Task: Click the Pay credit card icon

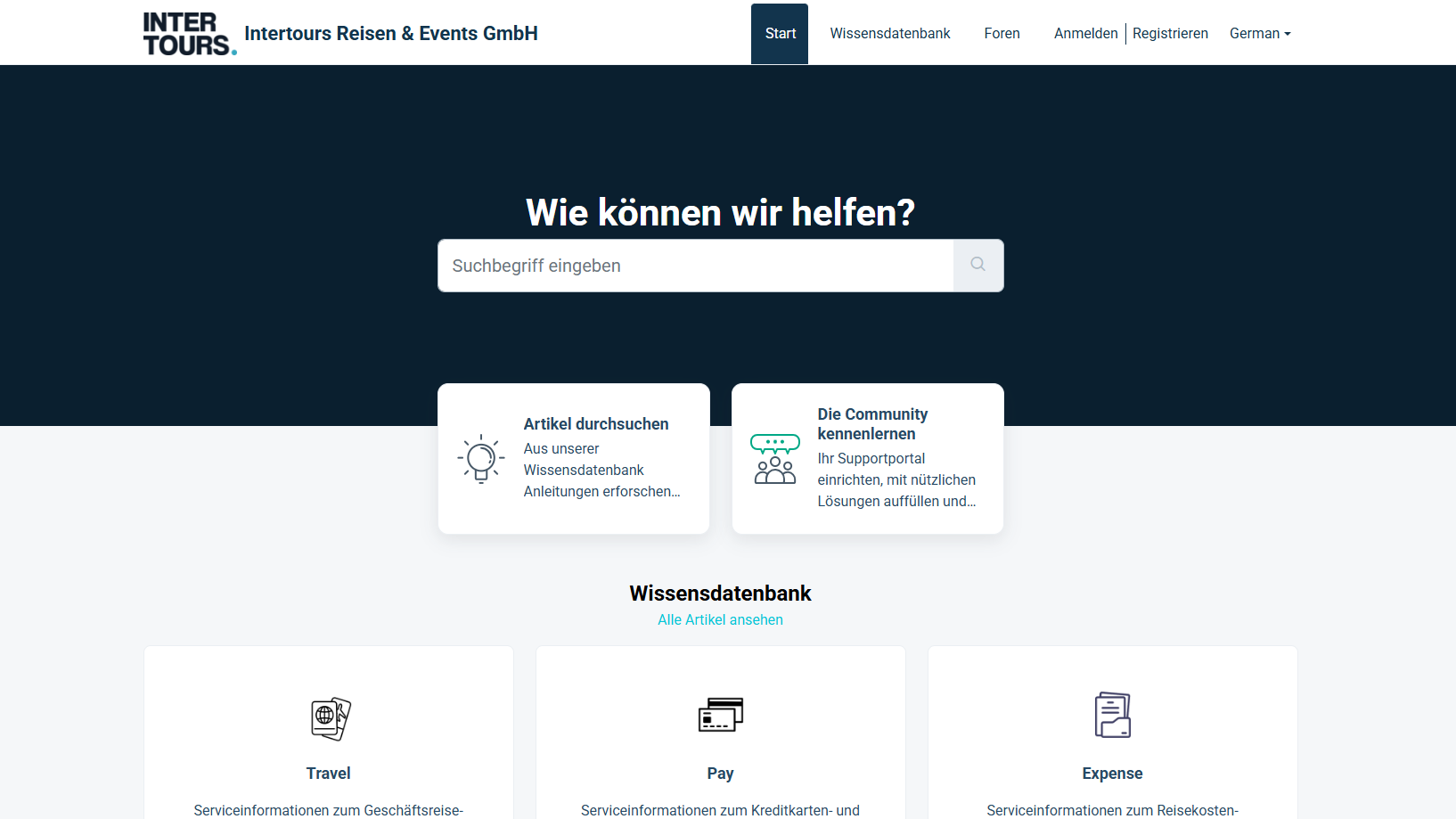Action: click(x=720, y=715)
